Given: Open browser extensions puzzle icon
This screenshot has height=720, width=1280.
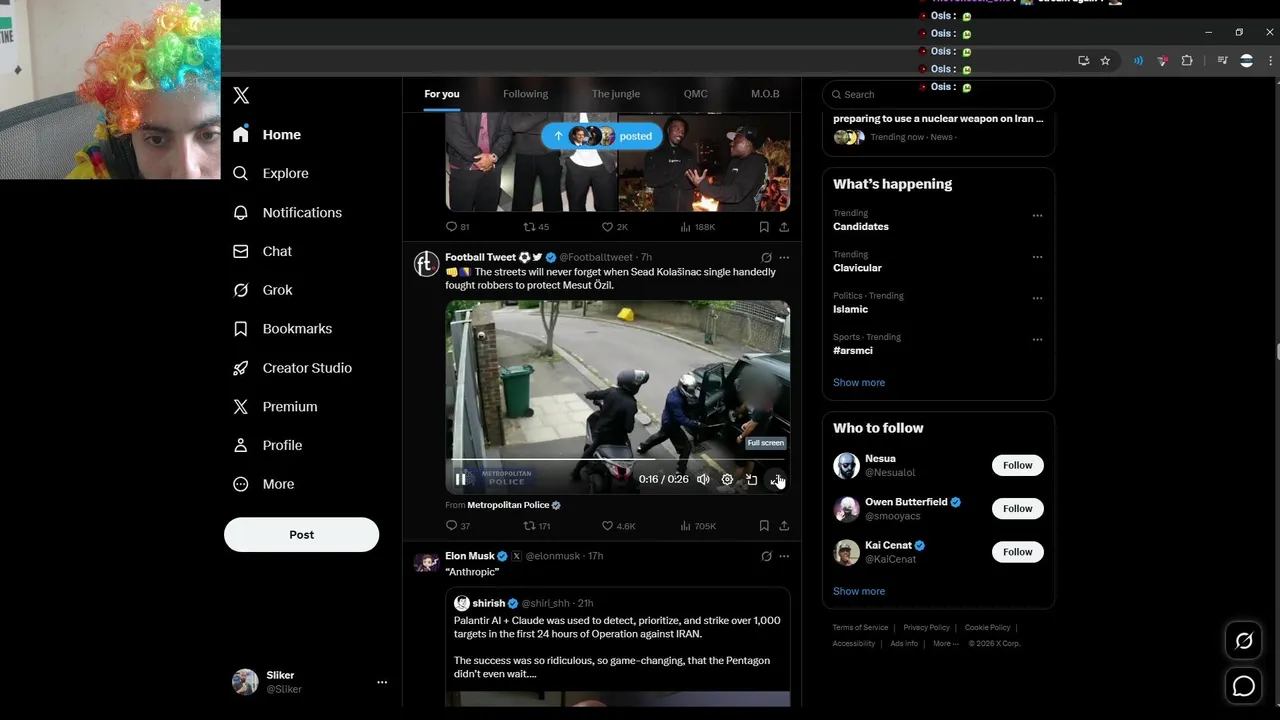Looking at the screenshot, I should tap(1187, 61).
